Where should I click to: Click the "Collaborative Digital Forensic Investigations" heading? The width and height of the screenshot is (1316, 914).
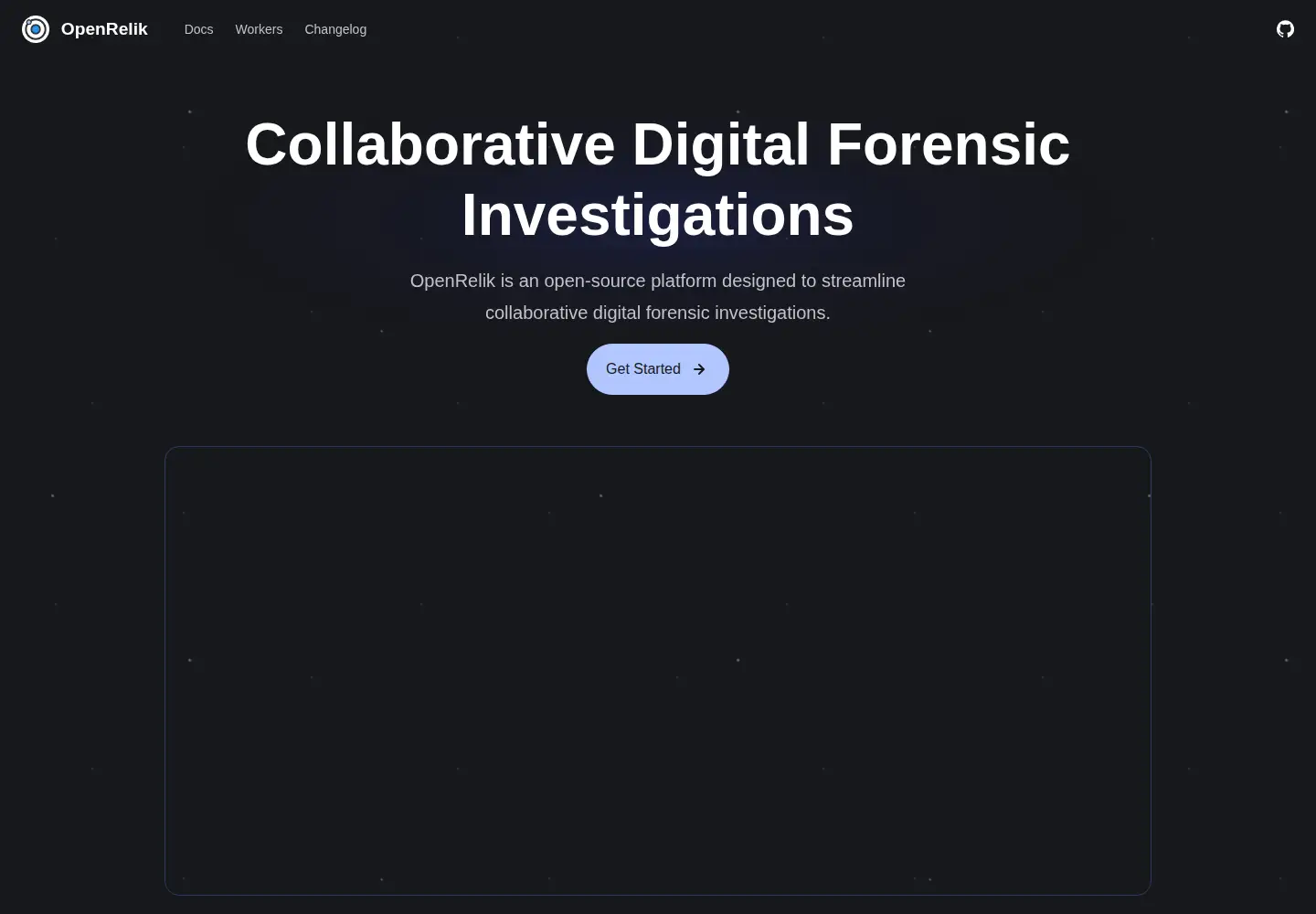658,180
